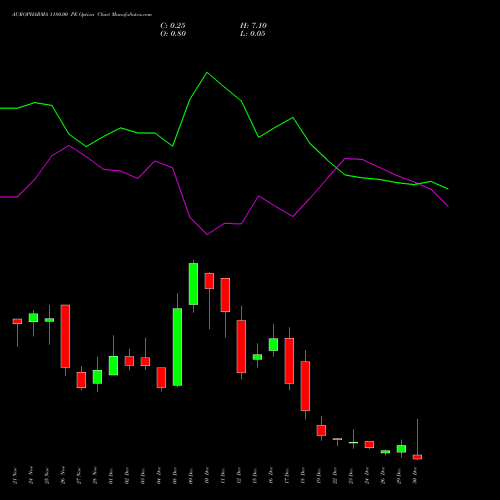Click the 08 Dec date label
The height and width of the screenshot is (500, 500).
click(175, 476)
